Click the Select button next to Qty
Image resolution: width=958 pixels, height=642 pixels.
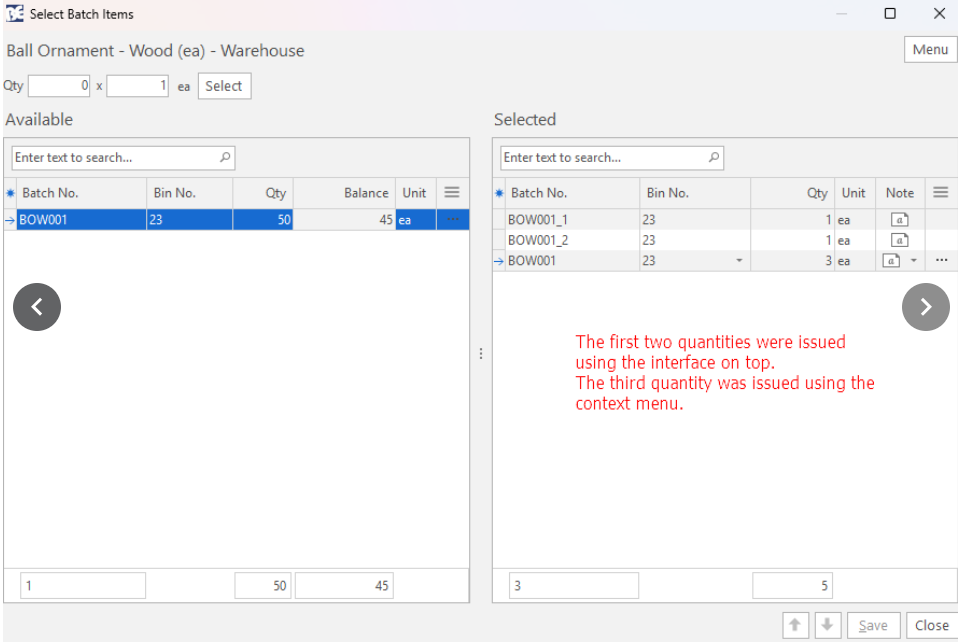coord(224,86)
